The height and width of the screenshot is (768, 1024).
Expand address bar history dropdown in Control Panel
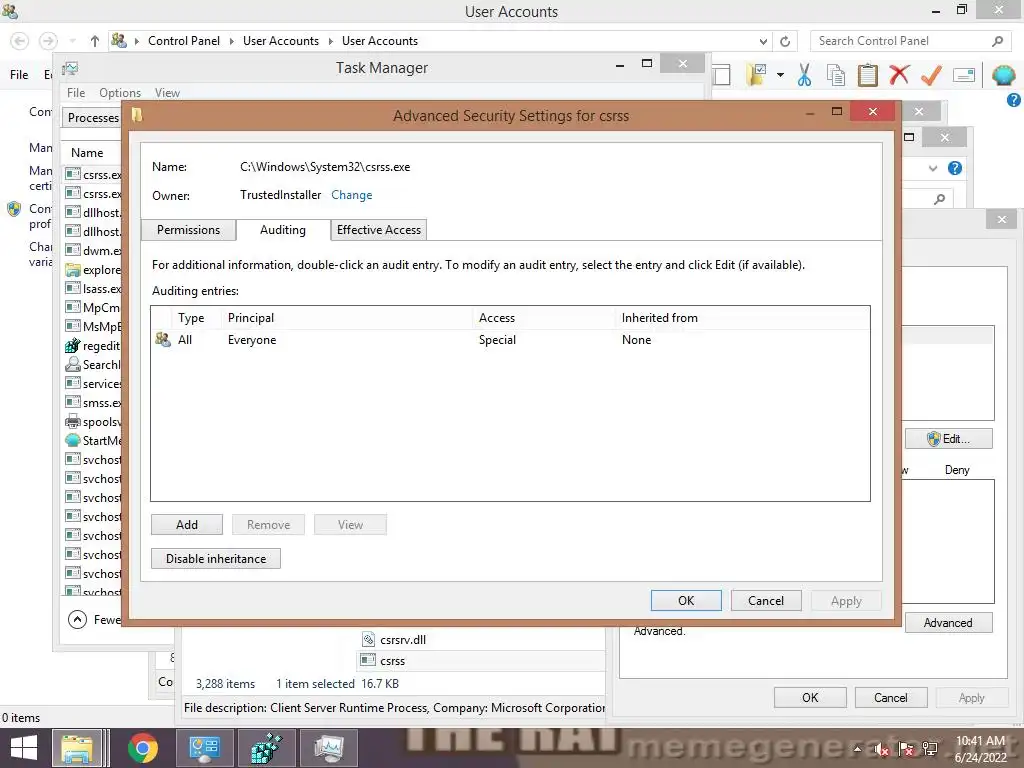[x=763, y=41]
